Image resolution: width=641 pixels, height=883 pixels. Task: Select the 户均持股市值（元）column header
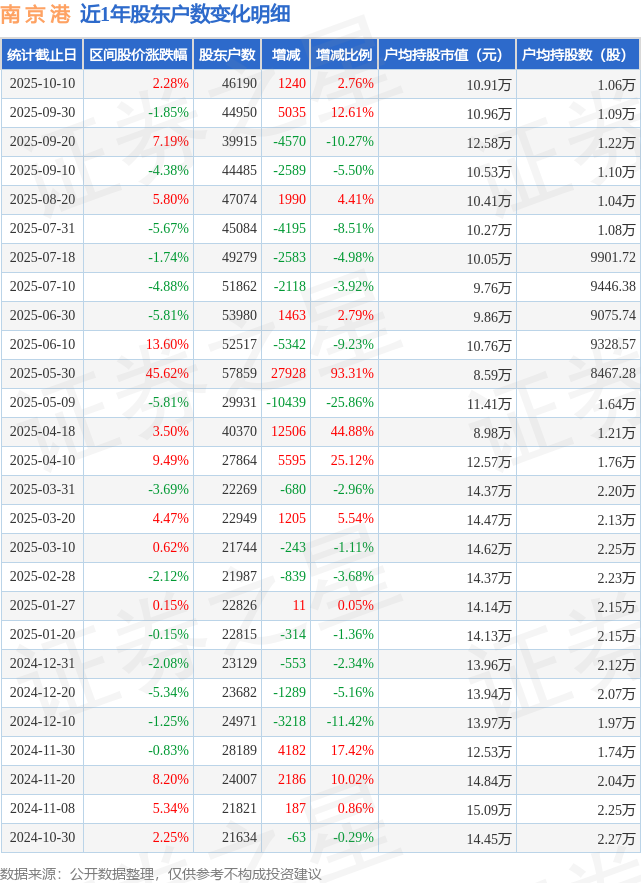pos(445,55)
